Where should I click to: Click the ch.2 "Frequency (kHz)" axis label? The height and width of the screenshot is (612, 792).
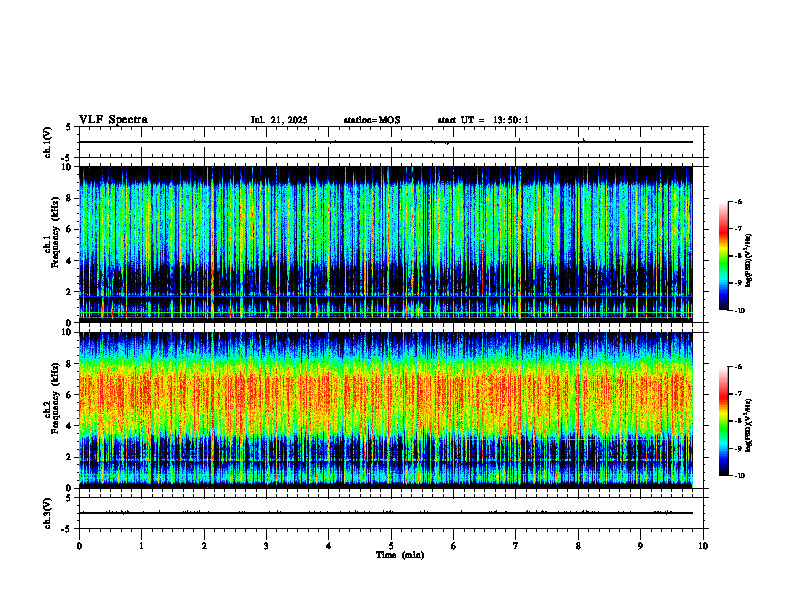click(54, 398)
